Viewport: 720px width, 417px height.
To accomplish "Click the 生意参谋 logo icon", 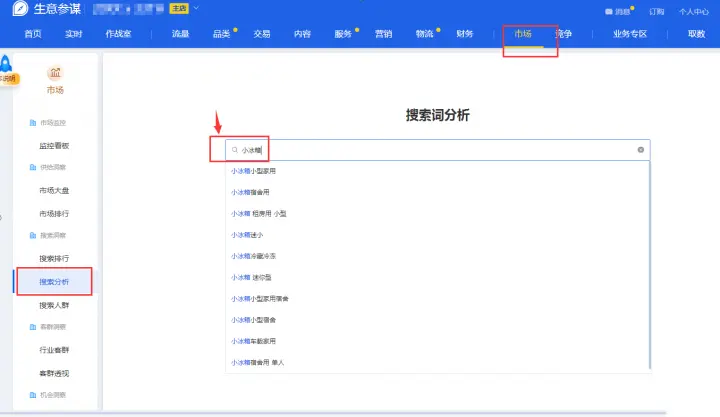I will [x=22, y=10].
